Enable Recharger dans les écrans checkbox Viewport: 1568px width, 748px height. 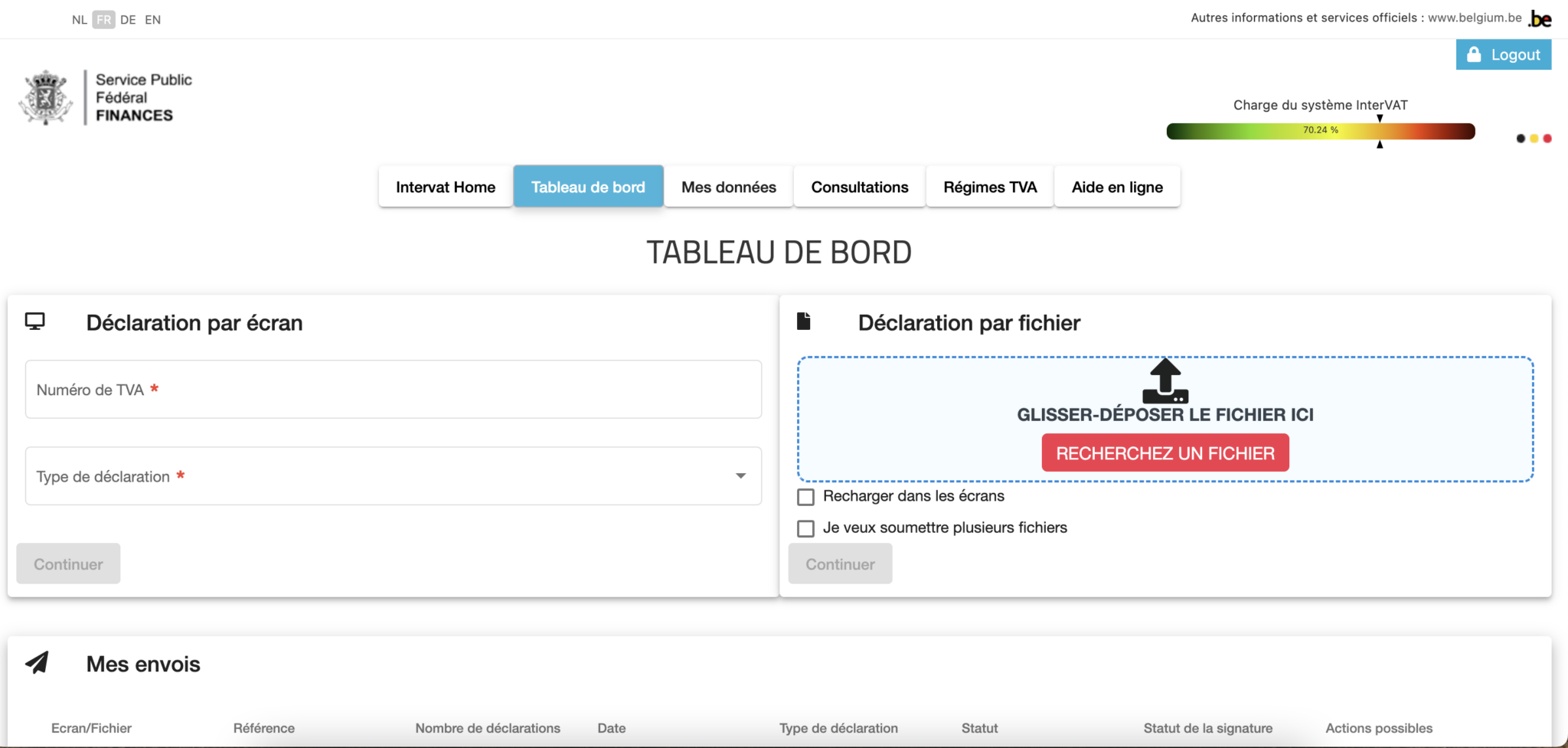(805, 497)
